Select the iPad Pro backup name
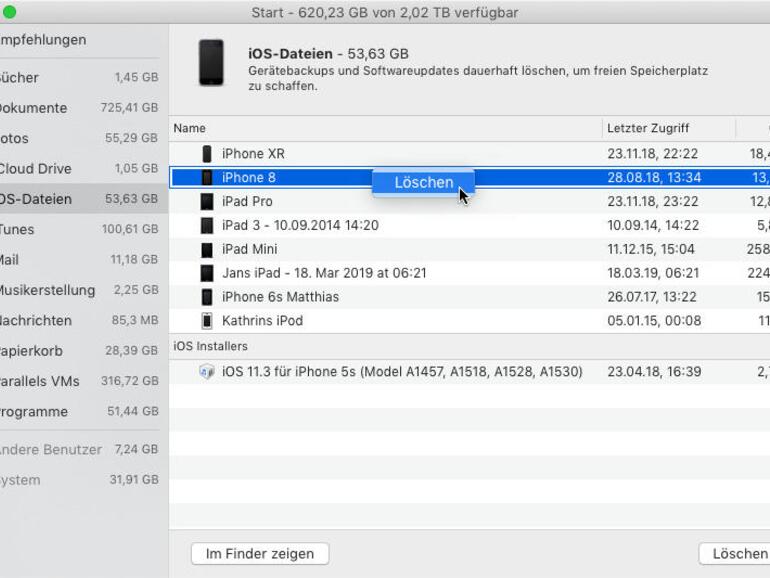Screen dimensions: 770x578 247,201
